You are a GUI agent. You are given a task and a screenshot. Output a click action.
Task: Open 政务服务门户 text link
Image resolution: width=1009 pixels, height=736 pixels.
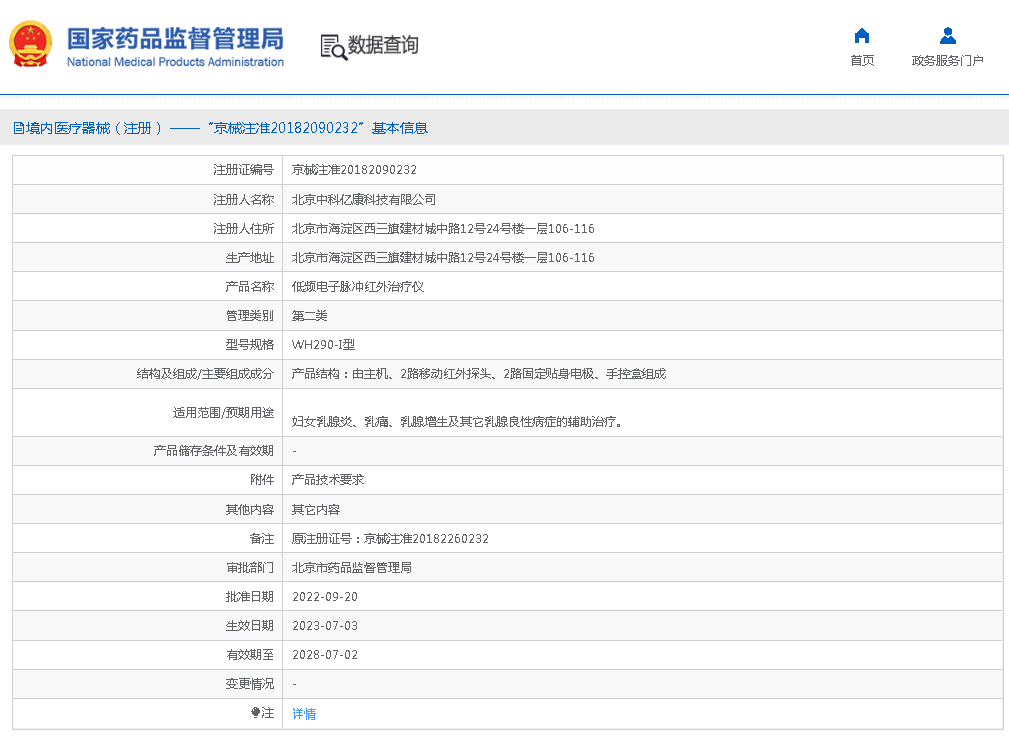click(x=947, y=61)
